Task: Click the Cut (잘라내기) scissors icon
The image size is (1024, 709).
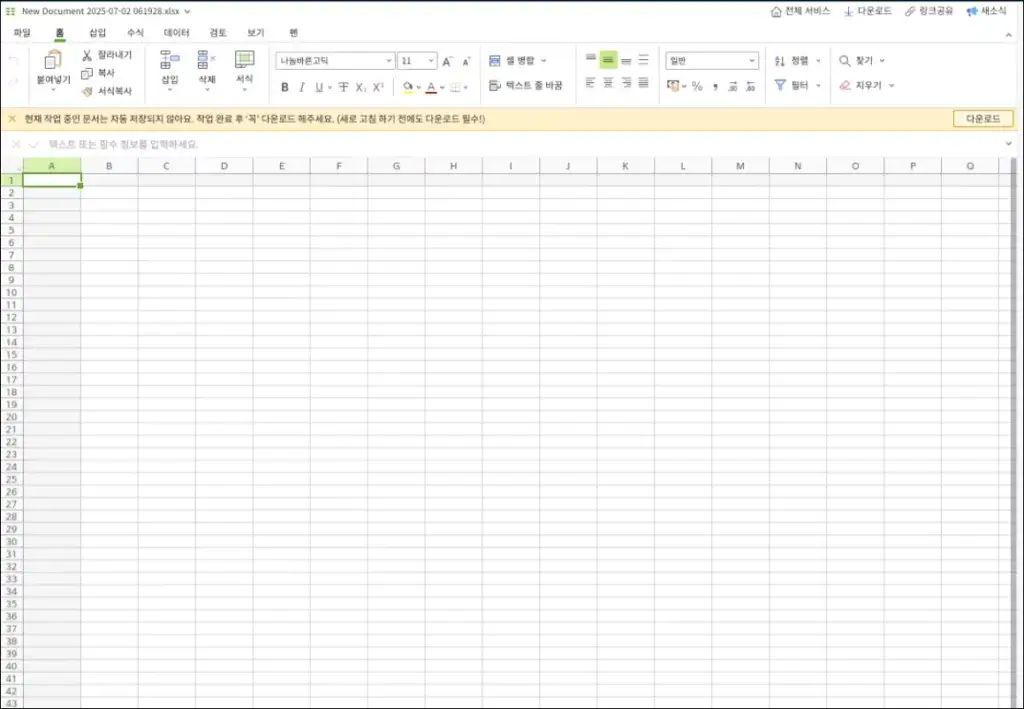Action: pyautogui.click(x=87, y=55)
